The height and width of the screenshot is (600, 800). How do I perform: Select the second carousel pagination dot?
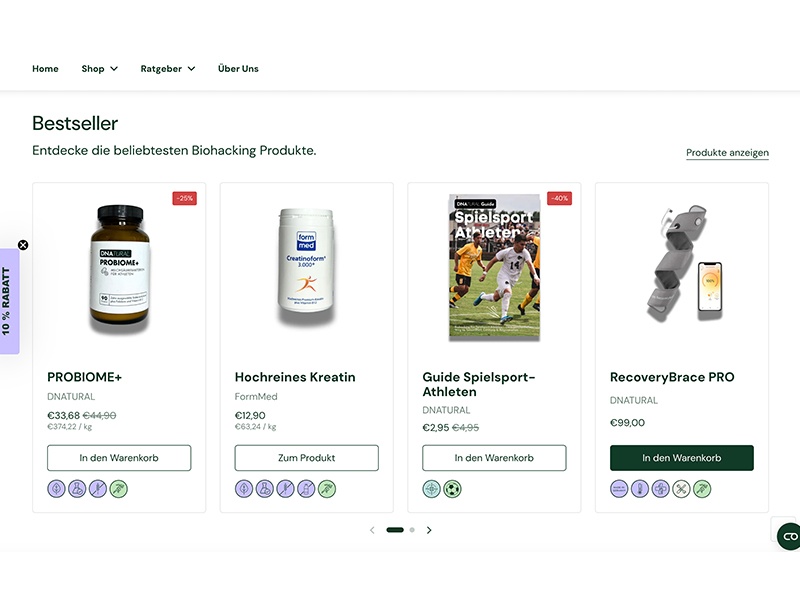[x=412, y=530]
